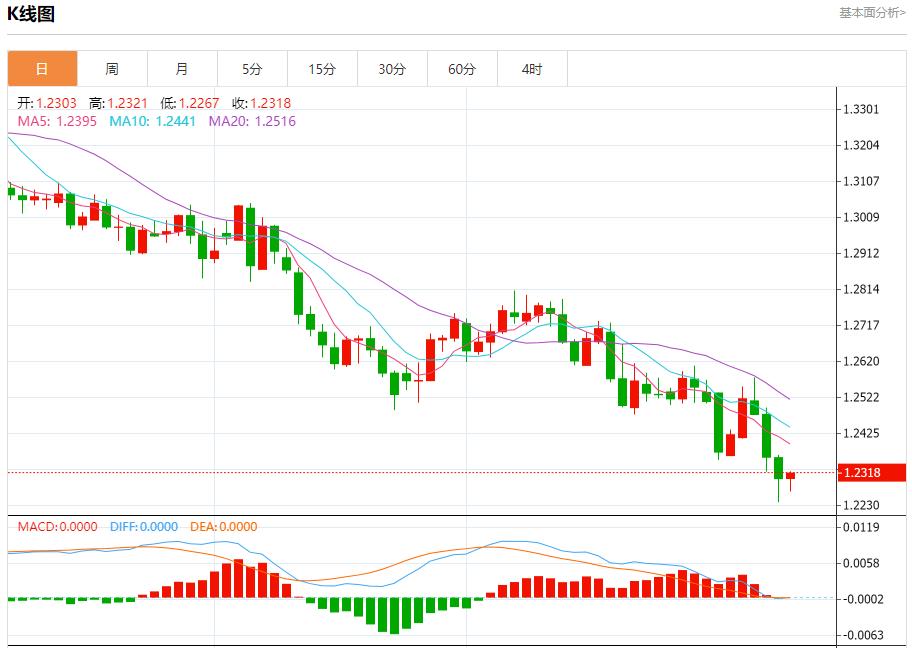Click the last red candlestick at right
Viewport: 912px width, 648px height.
point(790,476)
